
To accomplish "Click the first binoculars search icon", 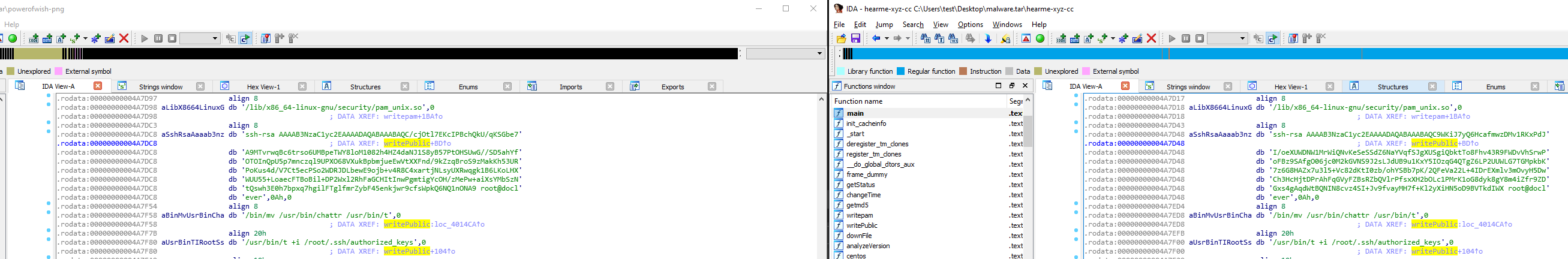I will point(925,38).
